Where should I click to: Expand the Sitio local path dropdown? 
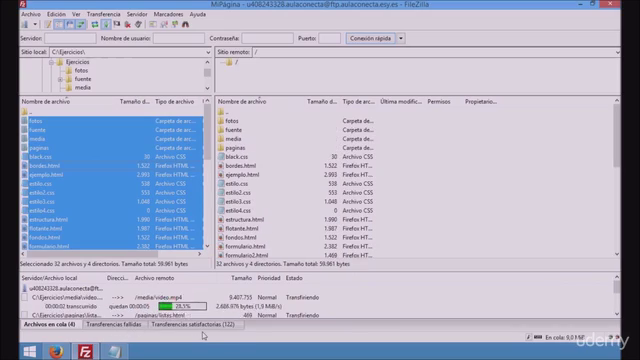point(208,52)
